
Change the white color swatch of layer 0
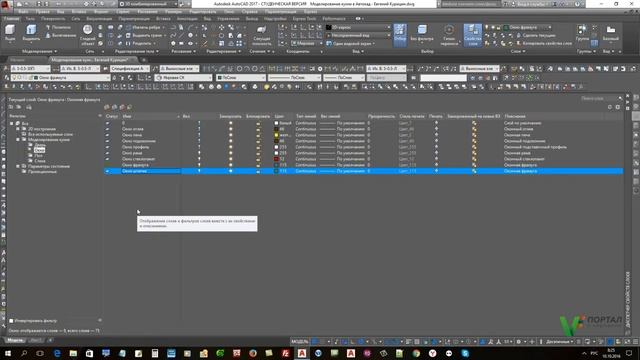pyautogui.click(x=276, y=123)
